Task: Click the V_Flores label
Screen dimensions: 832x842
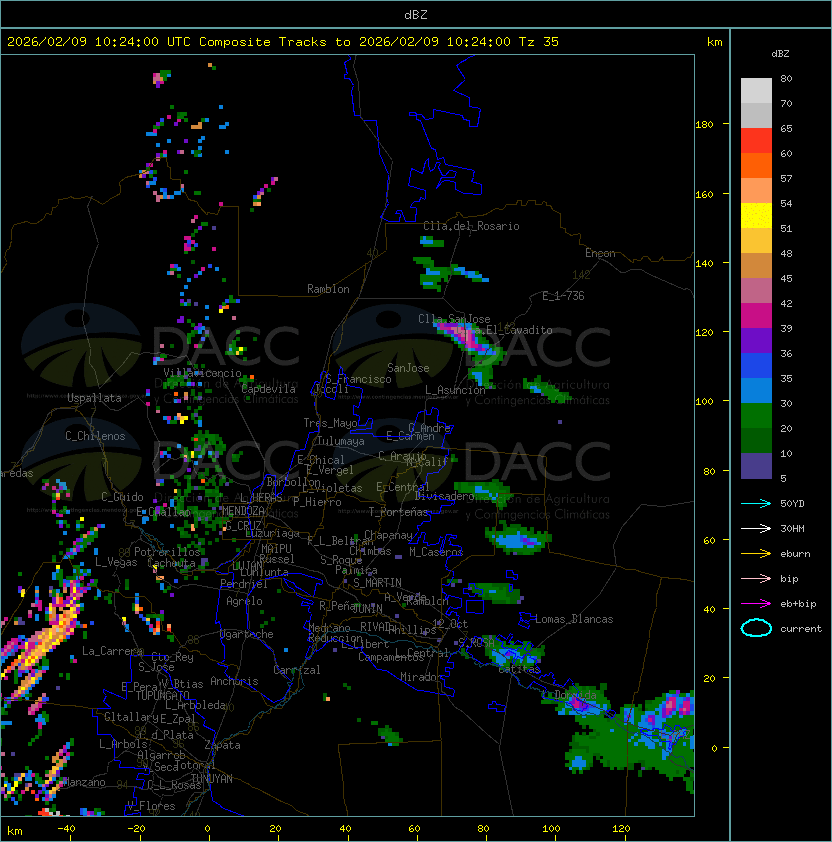Action: point(151,806)
